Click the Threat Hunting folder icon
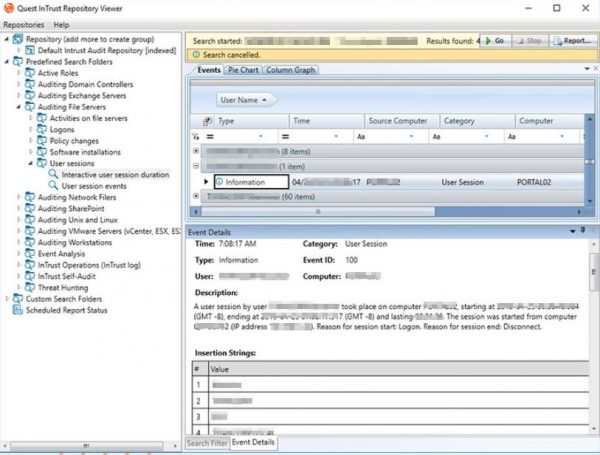This screenshot has width=600, height=455. click(x=29, y=287)
